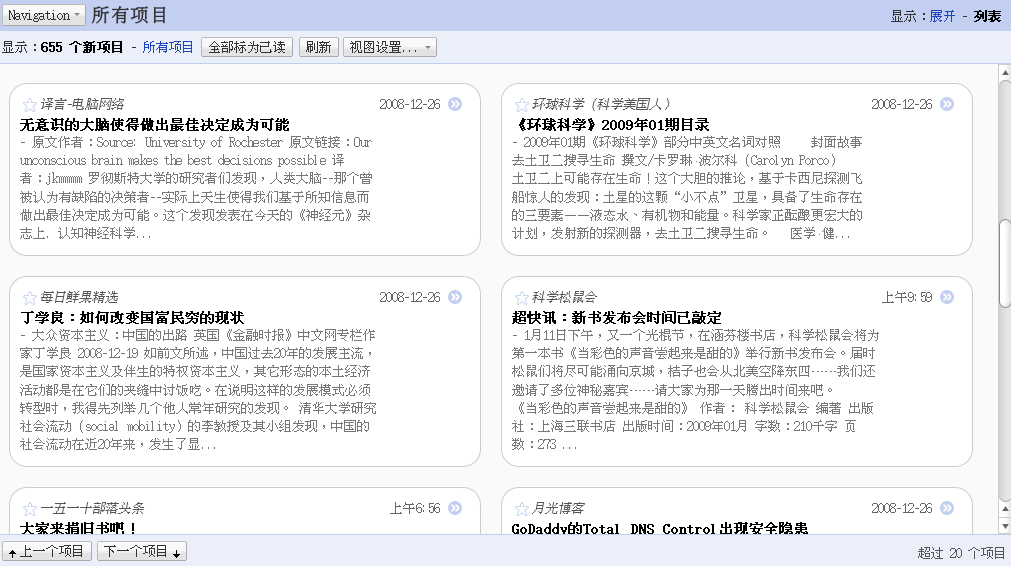Click the scrollbar up arrow at top
This screenshot has height=566, width=1011.
tap(1005, 73)
